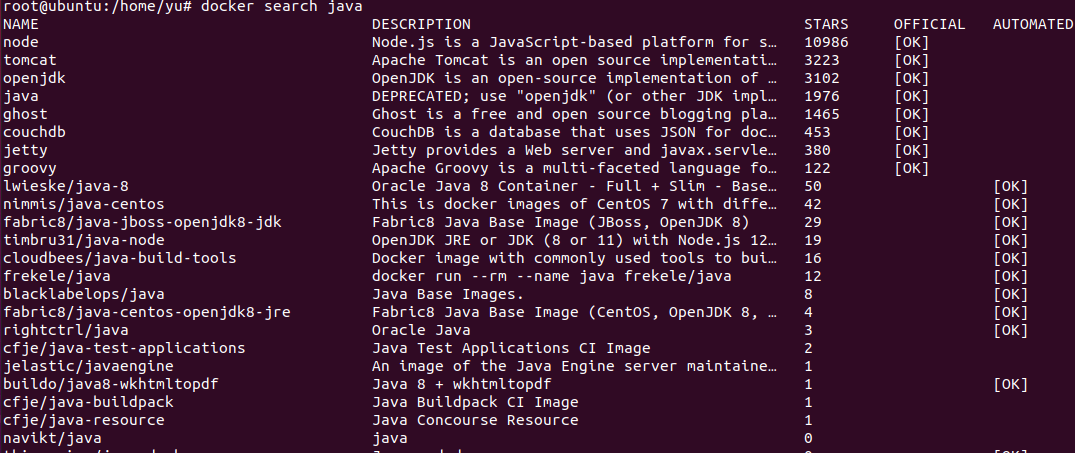Click the Apache Tomcat description text

pyautogui.click(x=575, y=60)
